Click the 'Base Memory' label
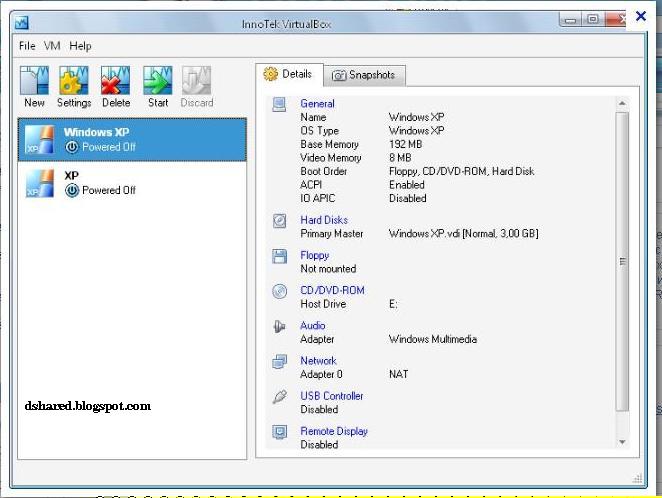The width and height of the screenshot is (662, 498). tap(330, 144)
